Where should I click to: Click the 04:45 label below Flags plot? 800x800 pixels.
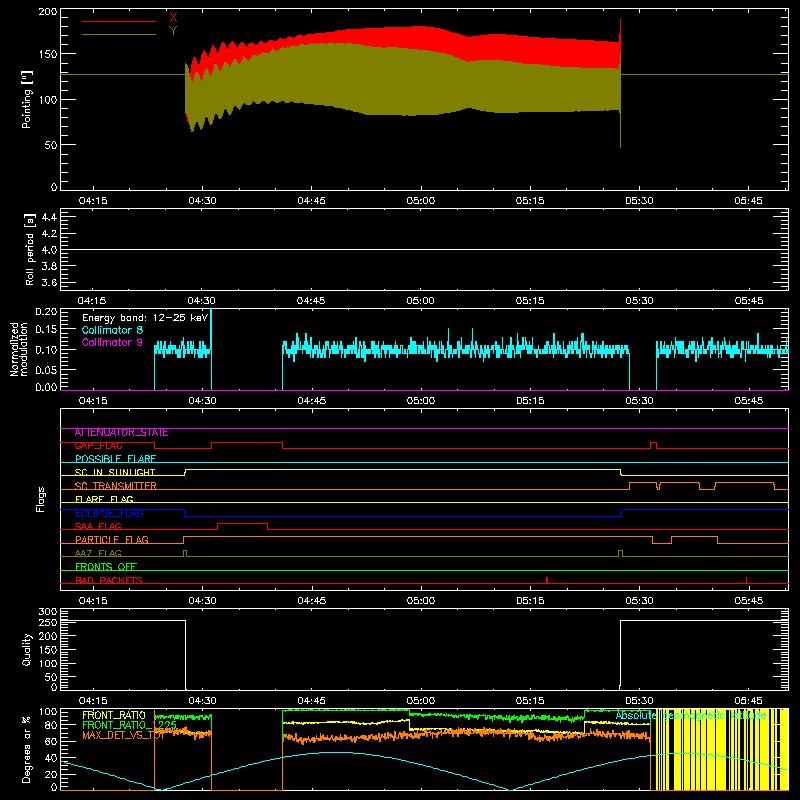pyautogui.click(x=311, y=601)
